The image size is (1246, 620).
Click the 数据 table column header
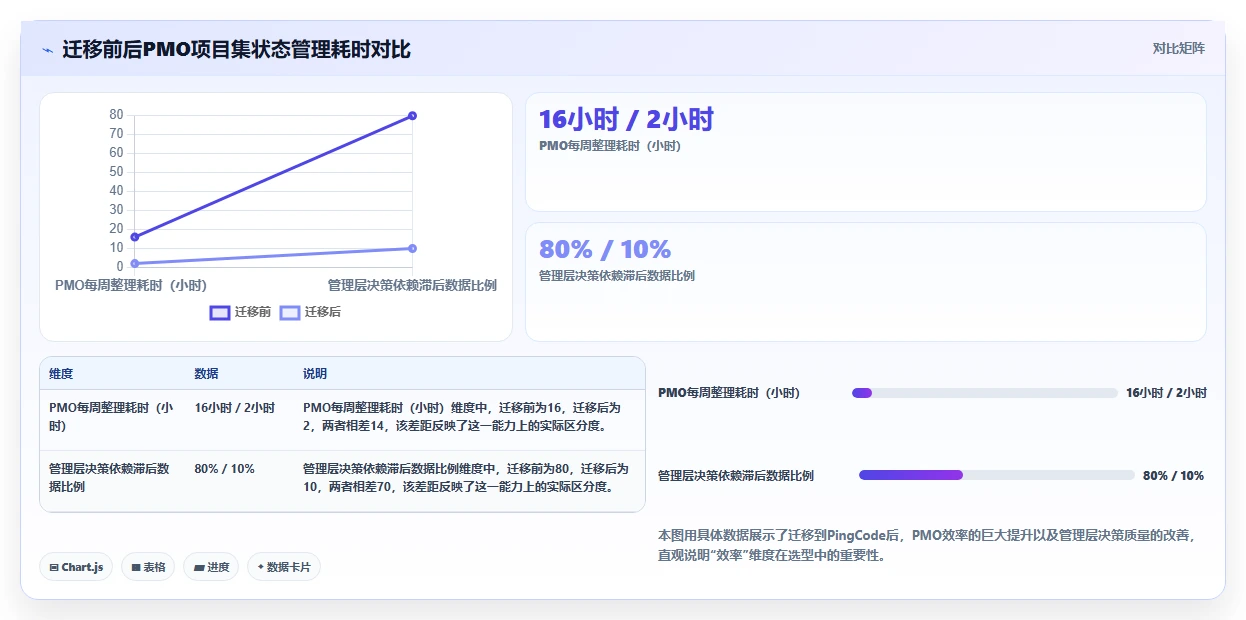click(206, 374)
